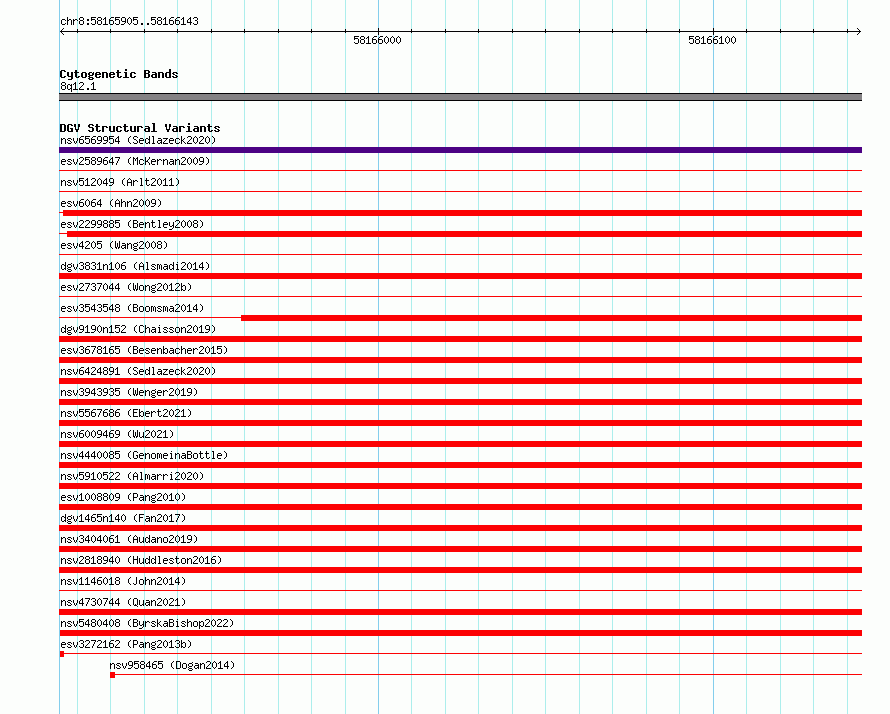Open variant esv2737044 (Wong2012b)
Image resolution: width=890 pixels, height=714 pixels.
pyautogui.click(x=126, y=287)
